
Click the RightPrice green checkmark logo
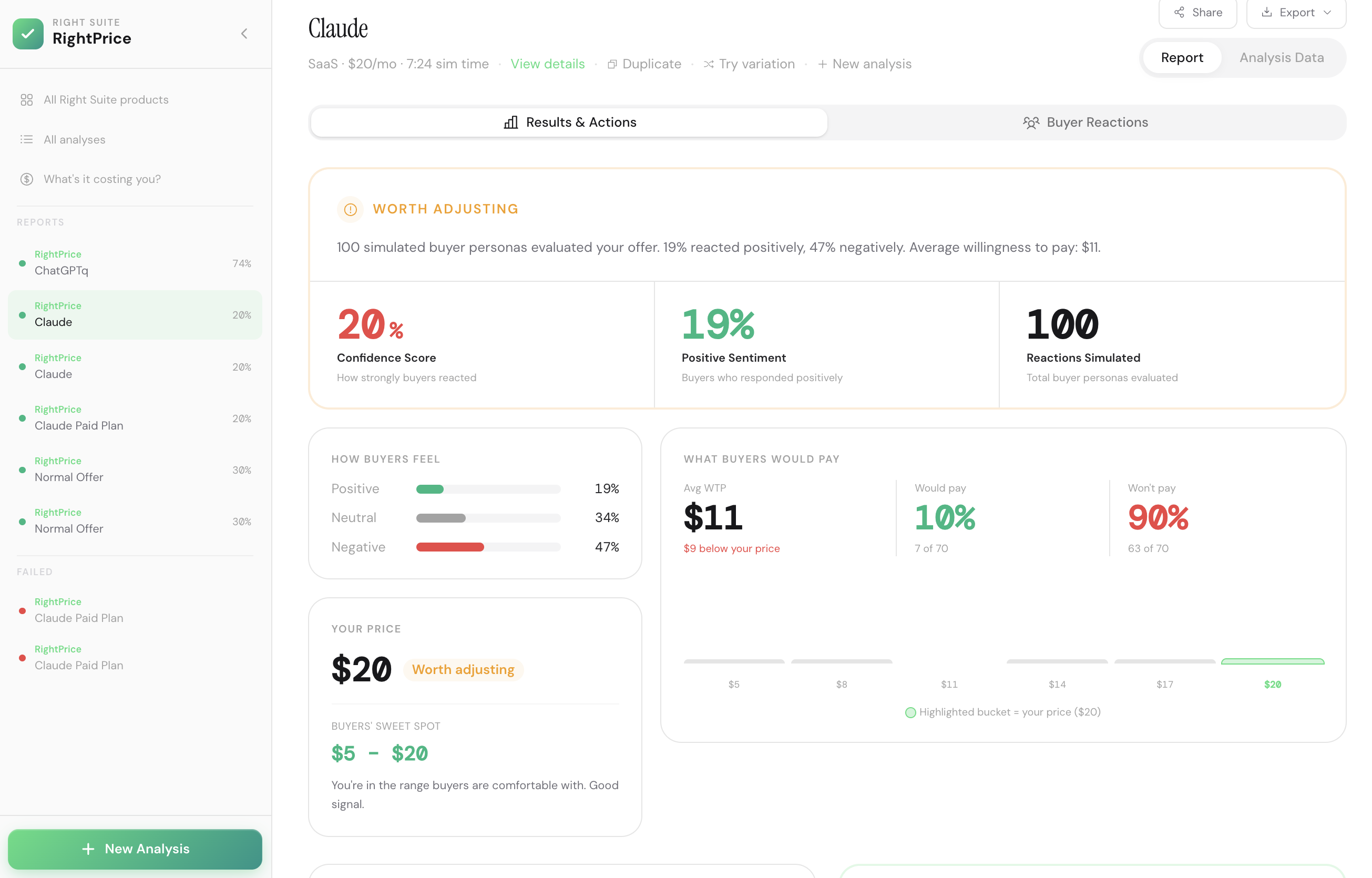[x=28, y=34]
